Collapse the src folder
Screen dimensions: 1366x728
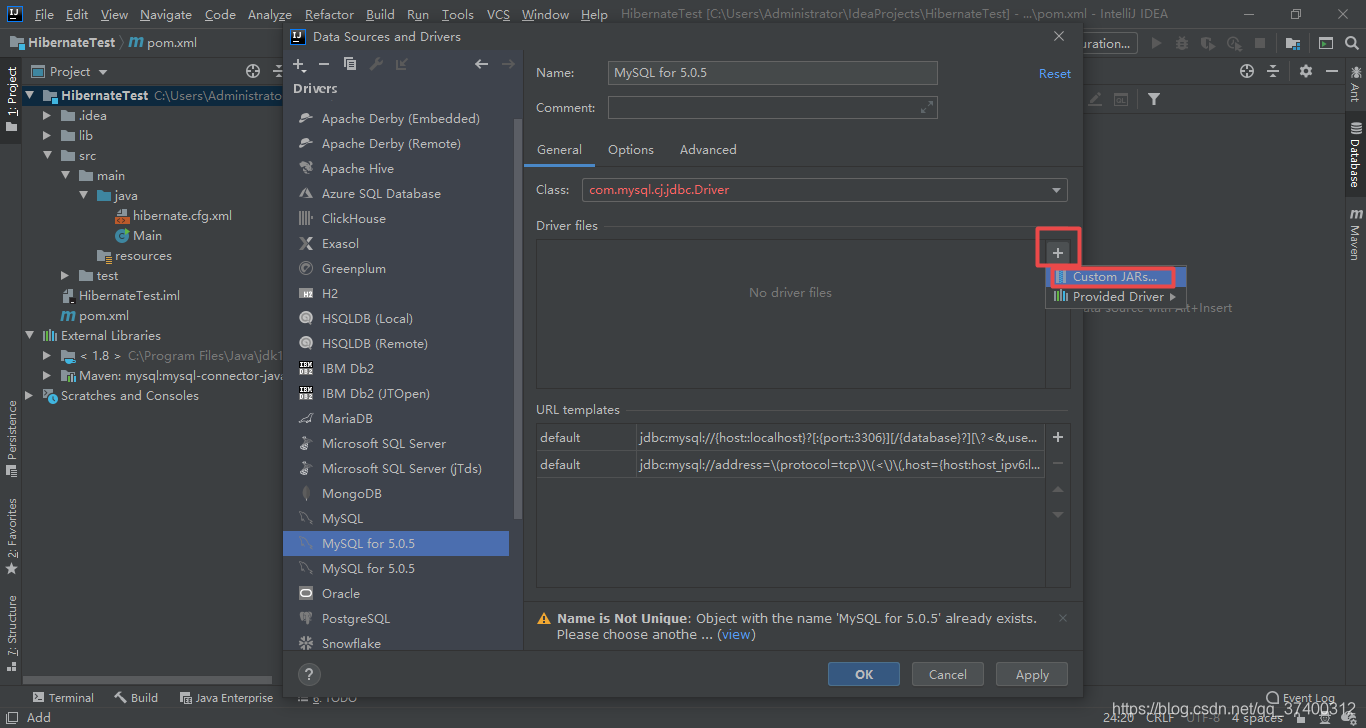(47, 155)
